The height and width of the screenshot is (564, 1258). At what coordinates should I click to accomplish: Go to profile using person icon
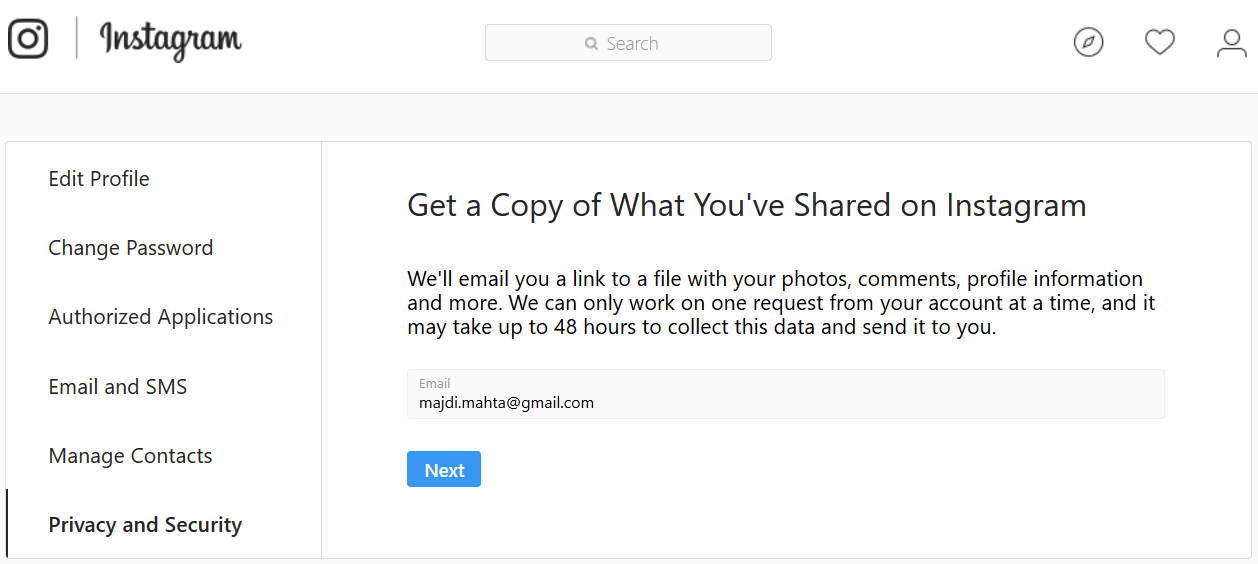pos(1231,42)
